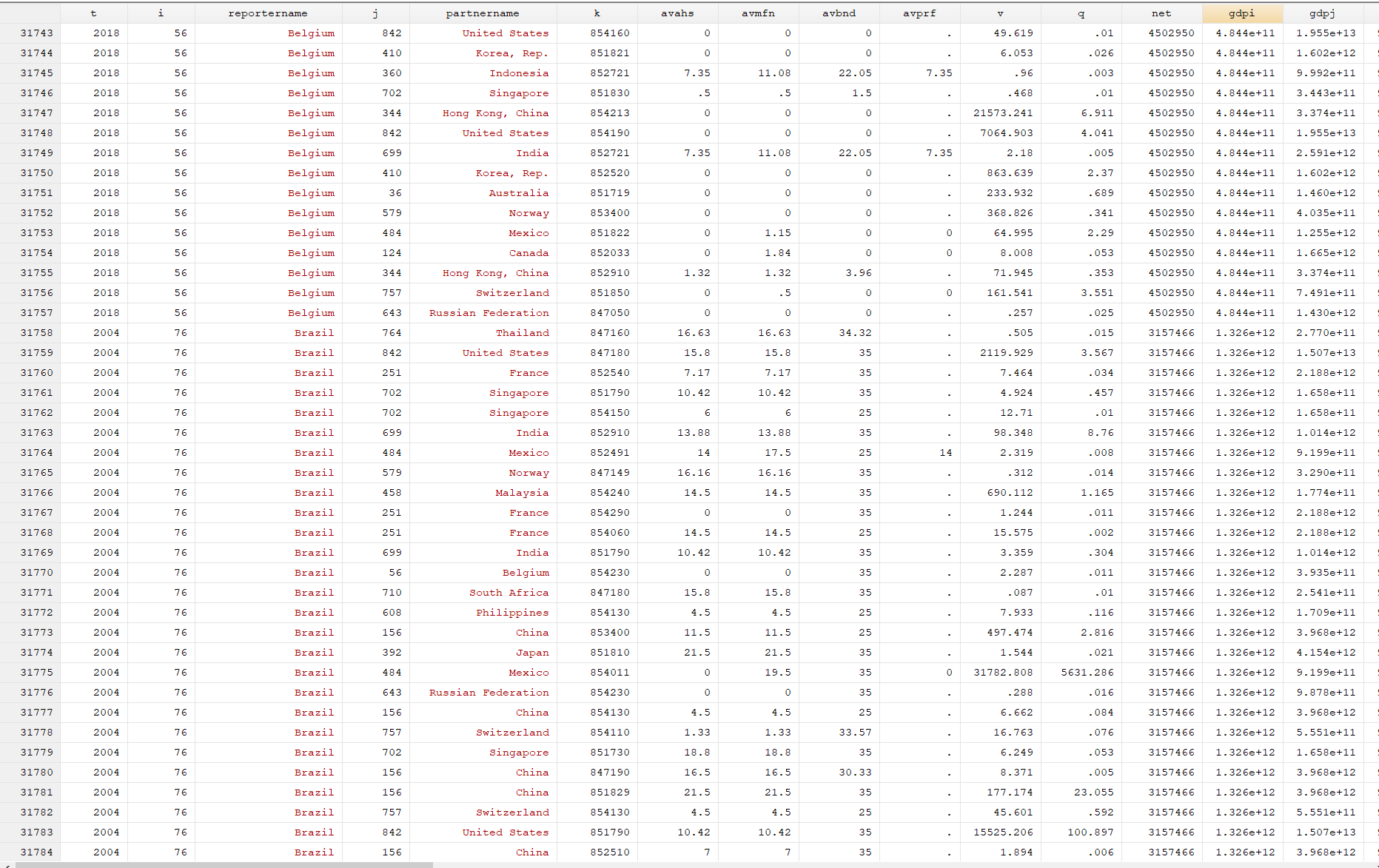
Task: Select the avmfn column header
Action: pos(758,13)
